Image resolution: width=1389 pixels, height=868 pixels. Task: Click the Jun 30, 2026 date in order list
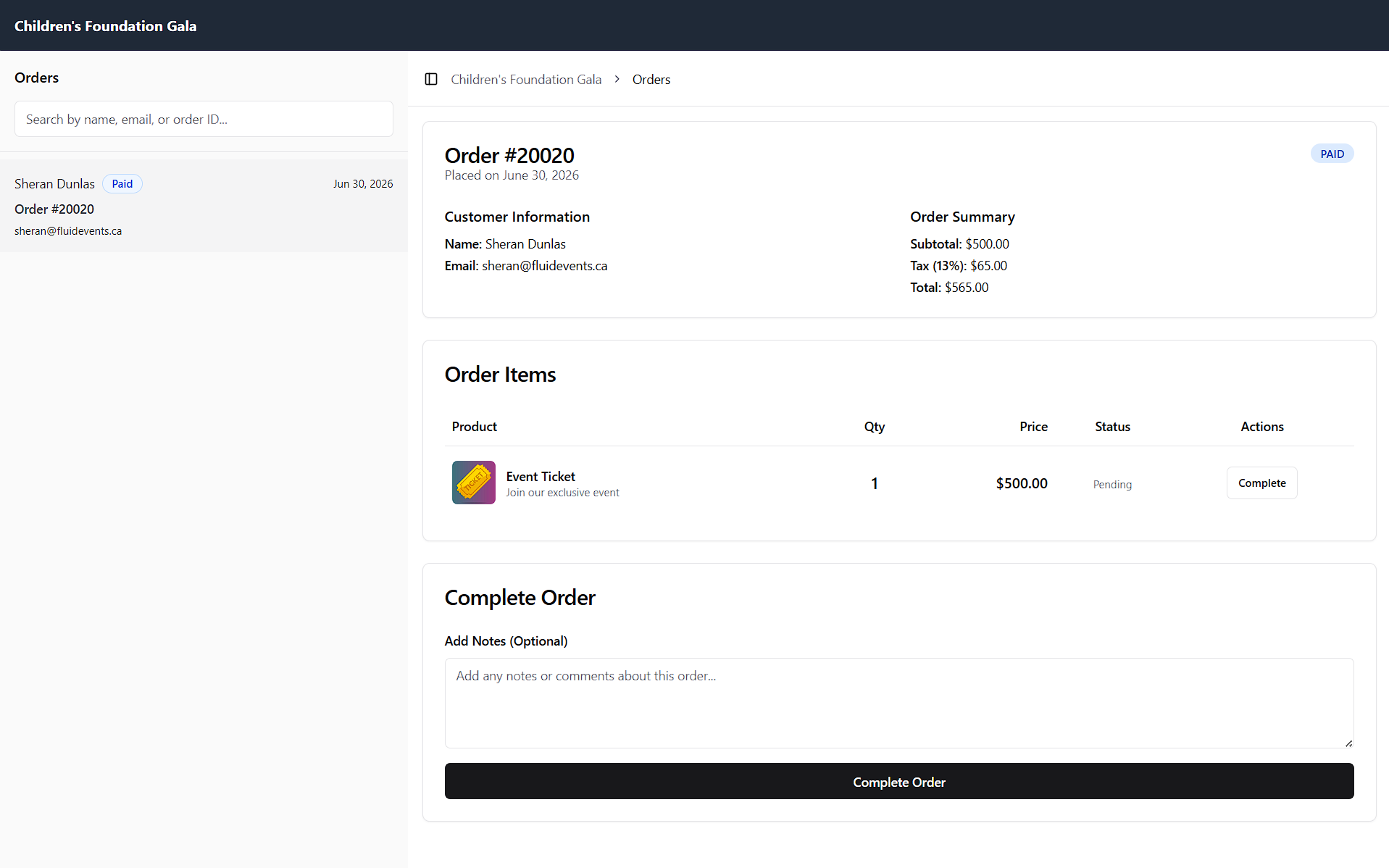click(x=363, y=184)
